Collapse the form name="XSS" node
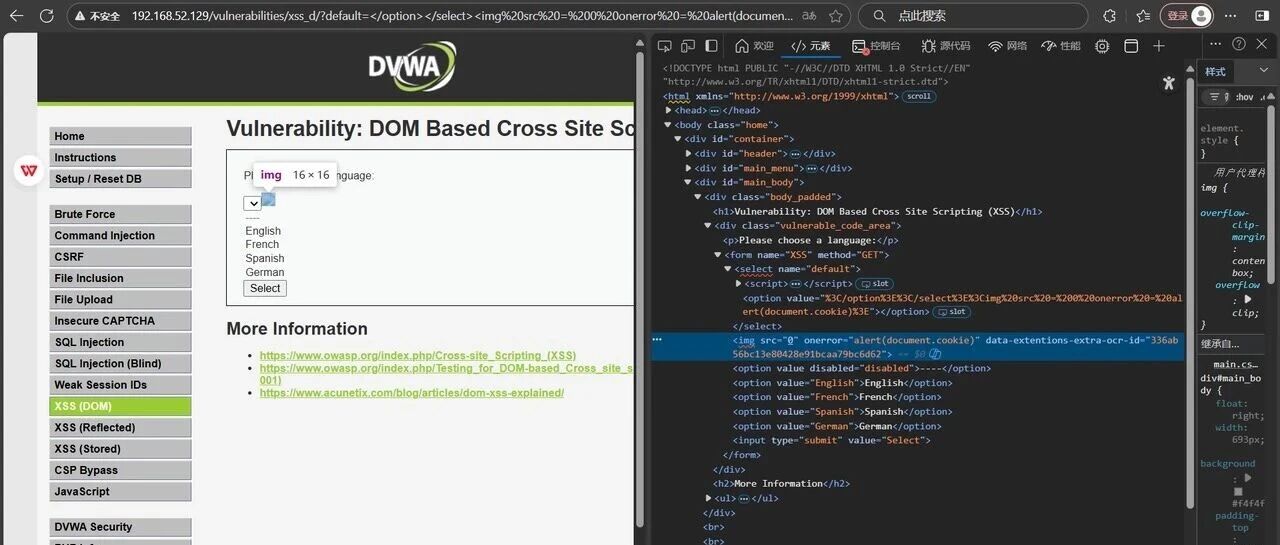 [x=718, y=255]
